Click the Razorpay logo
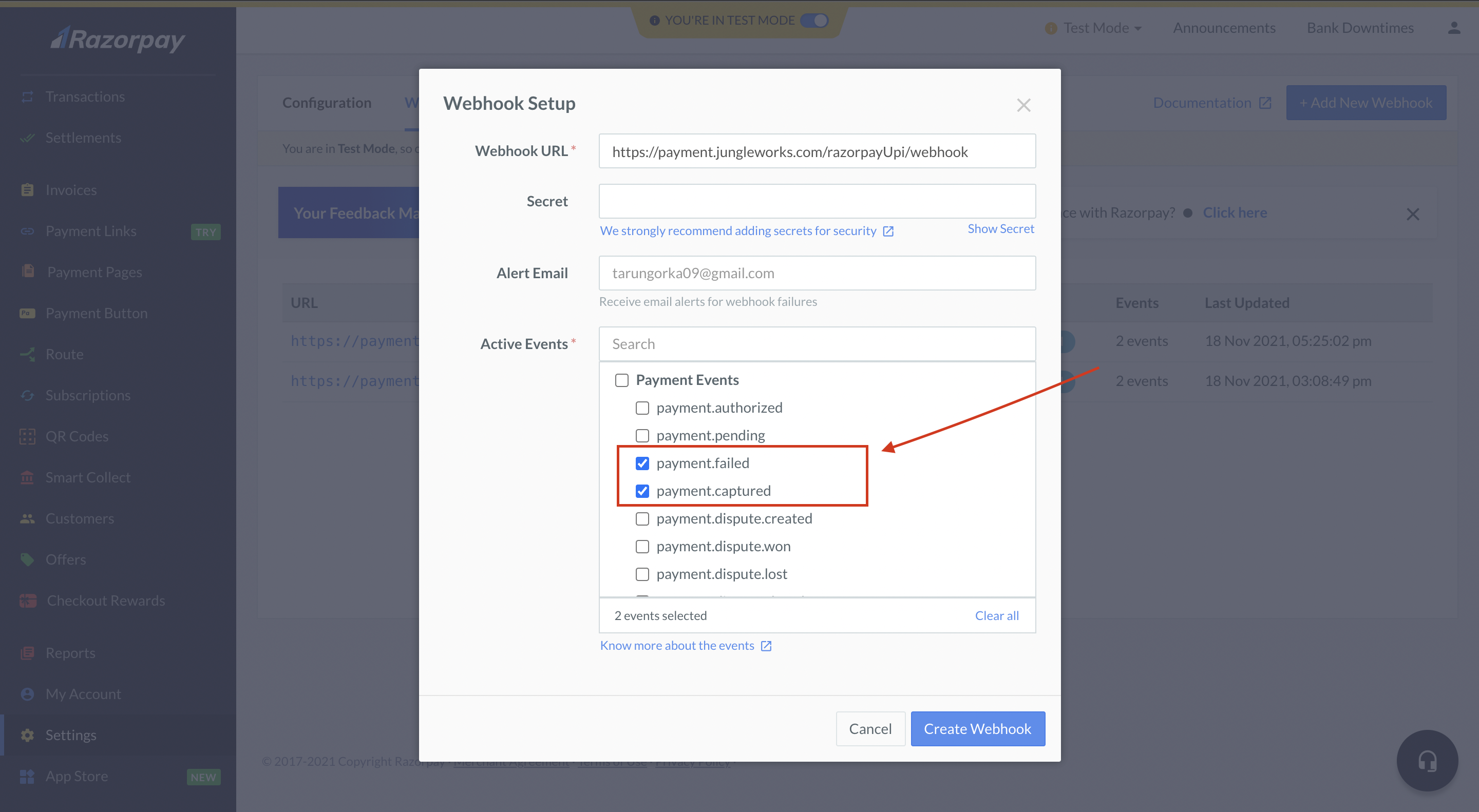This screenshot has height=812, width=1479. [118, 40]
